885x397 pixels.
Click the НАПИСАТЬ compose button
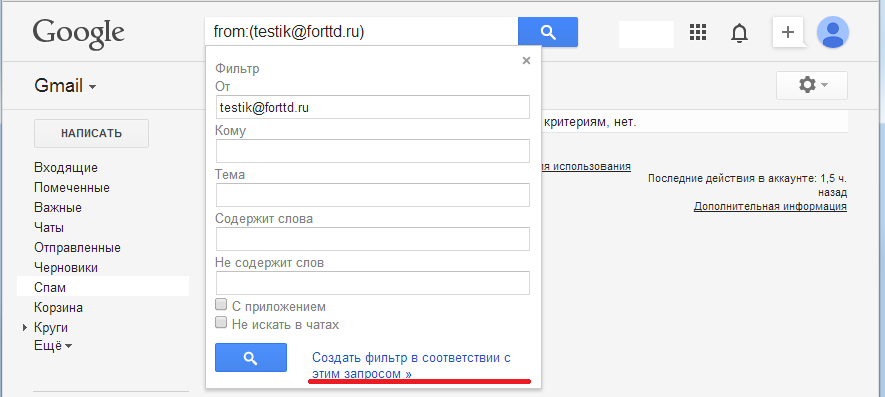[91, 133]
